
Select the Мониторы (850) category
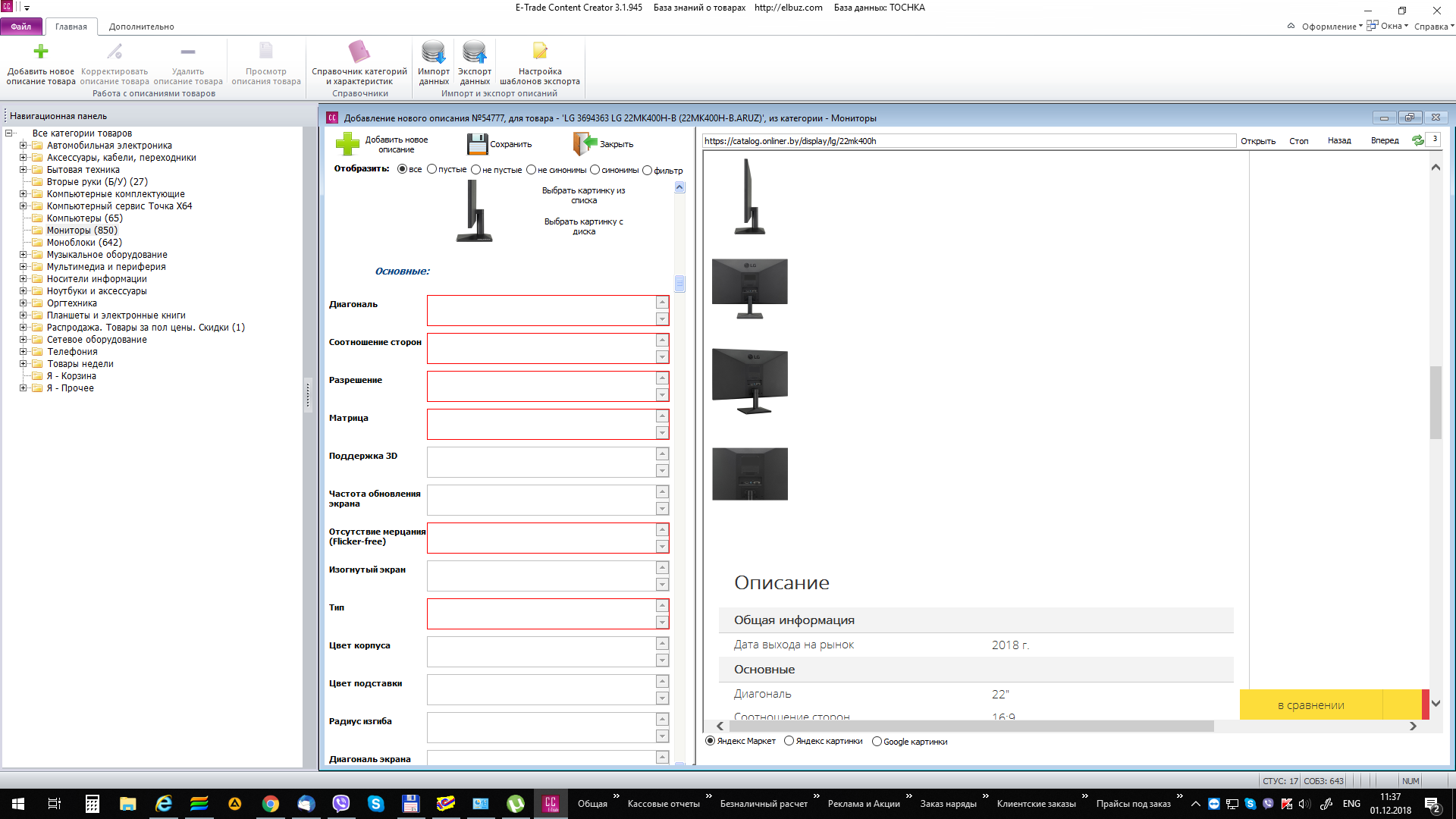(82, 231)
